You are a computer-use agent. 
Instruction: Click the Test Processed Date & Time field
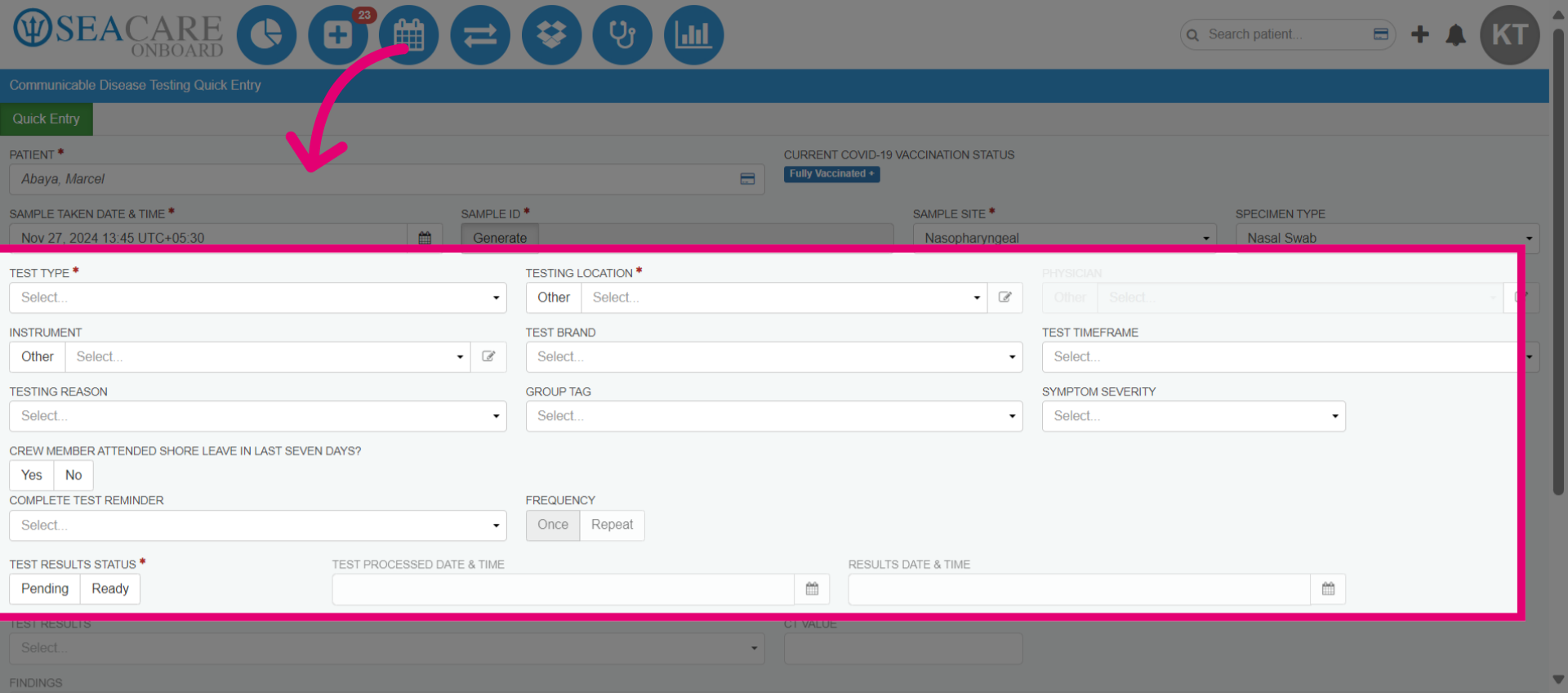pos(563,589)
